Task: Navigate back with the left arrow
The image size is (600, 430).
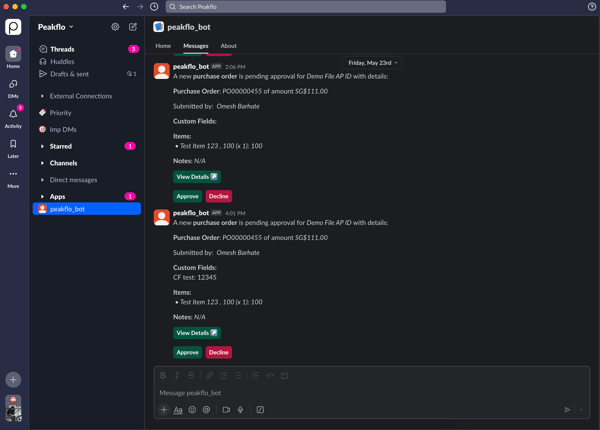Action: [x=126, y=7]
